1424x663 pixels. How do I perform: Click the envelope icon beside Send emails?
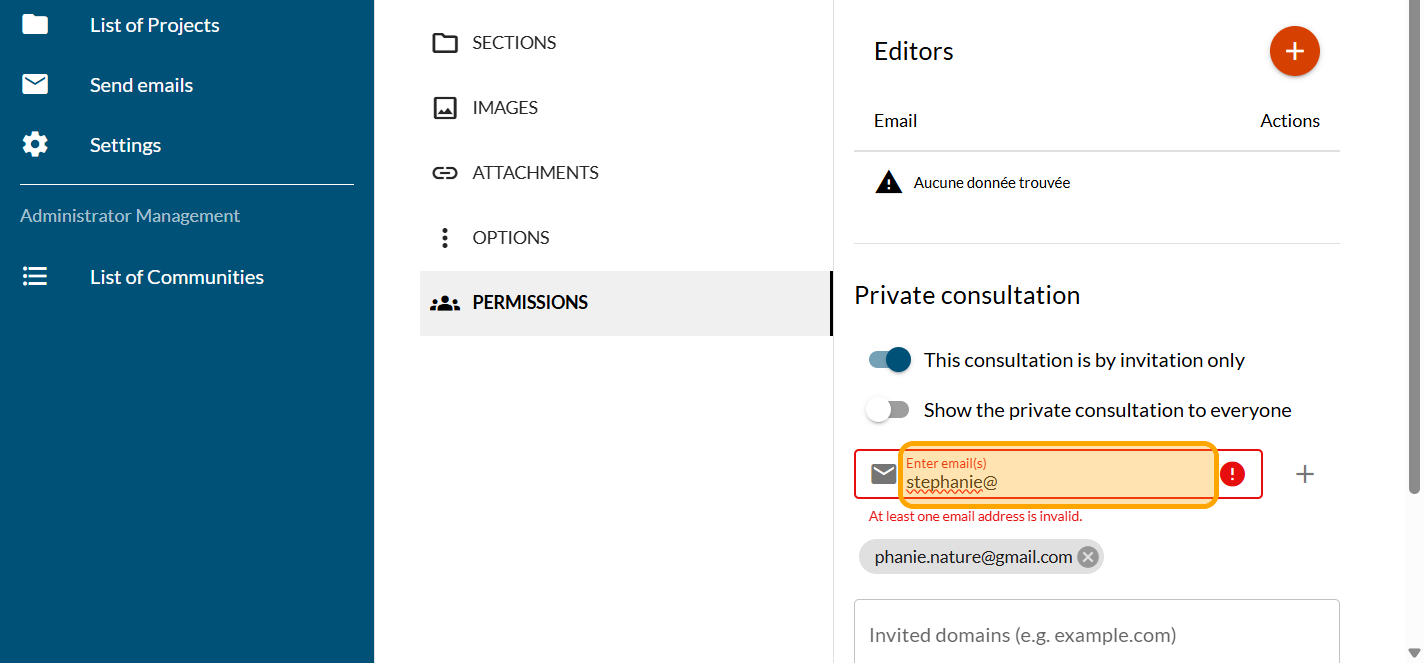point(35,85)
